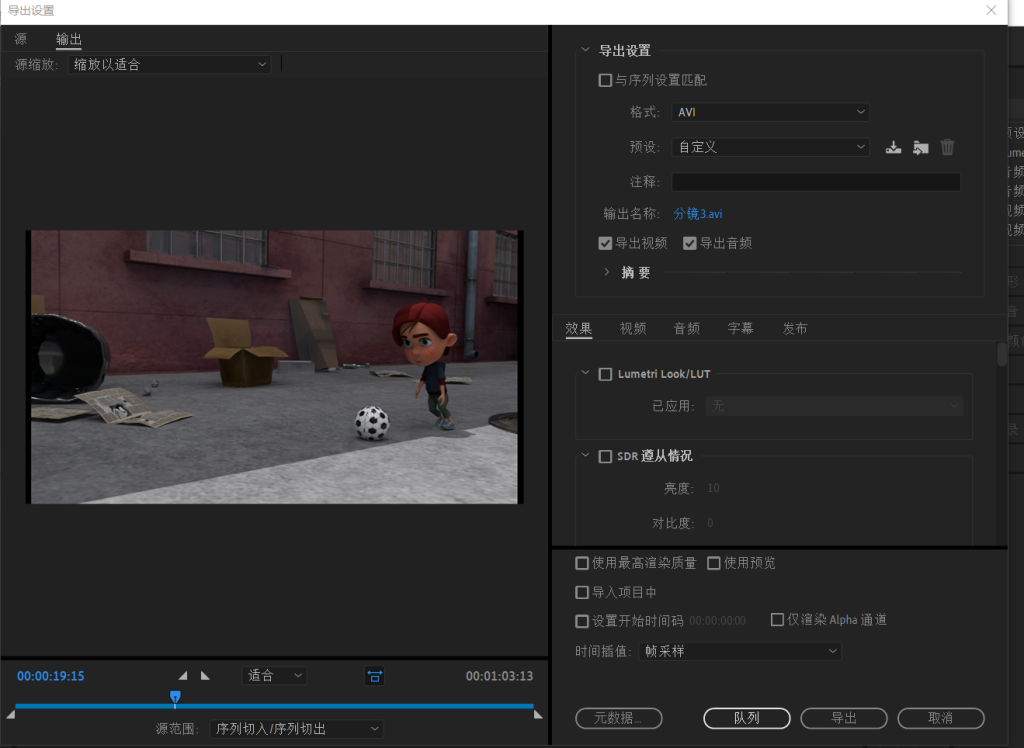
Task: Expand the 摘要 section
Action: click(x=607, y=272)
